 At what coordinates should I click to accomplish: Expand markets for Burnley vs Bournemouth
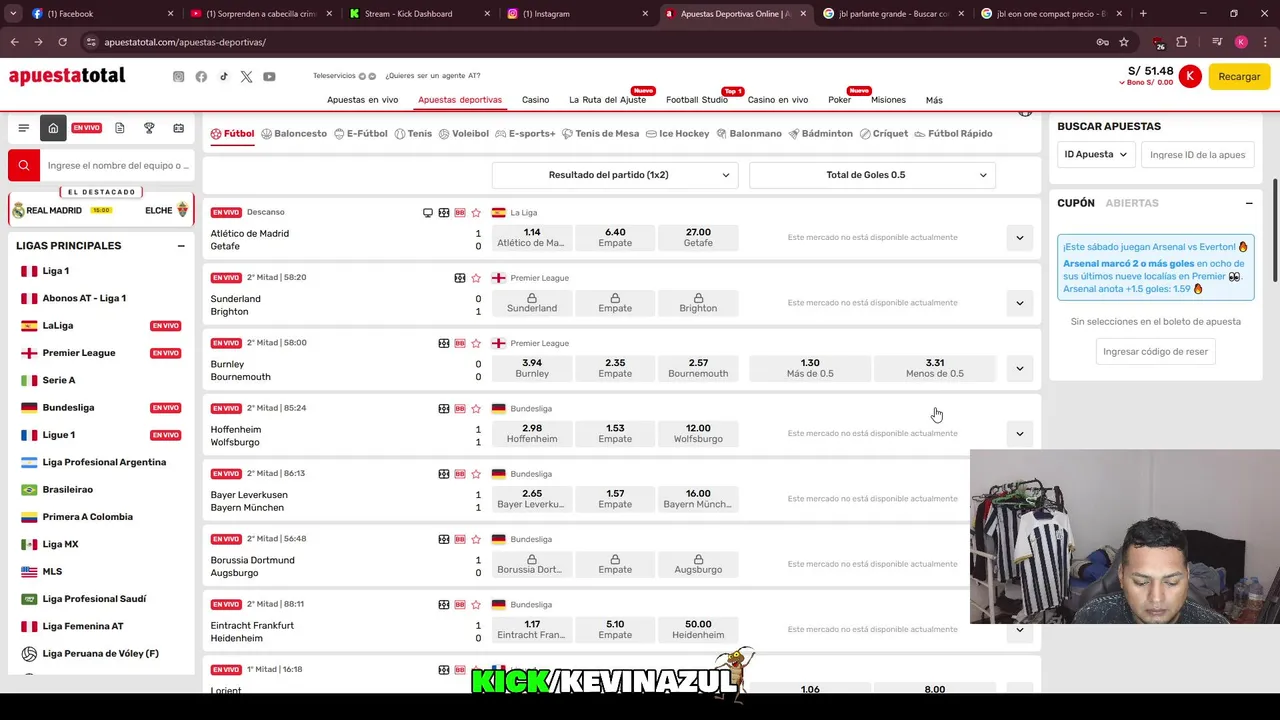(x=1019, y=368)
